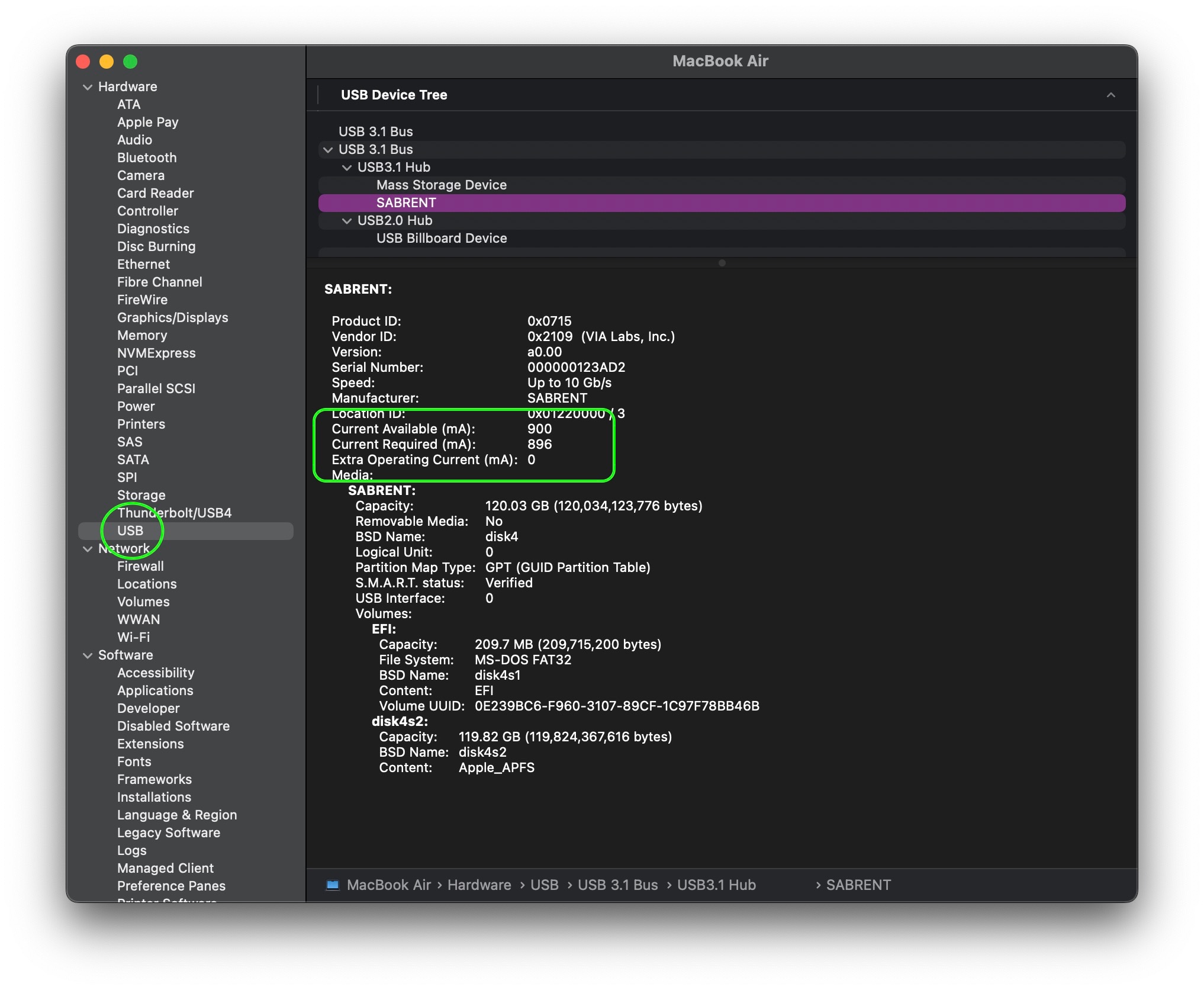Collapse the USB Device Tree panel
The height and width of the screenshot is (990, 1204).
(x=1112, y=95)
